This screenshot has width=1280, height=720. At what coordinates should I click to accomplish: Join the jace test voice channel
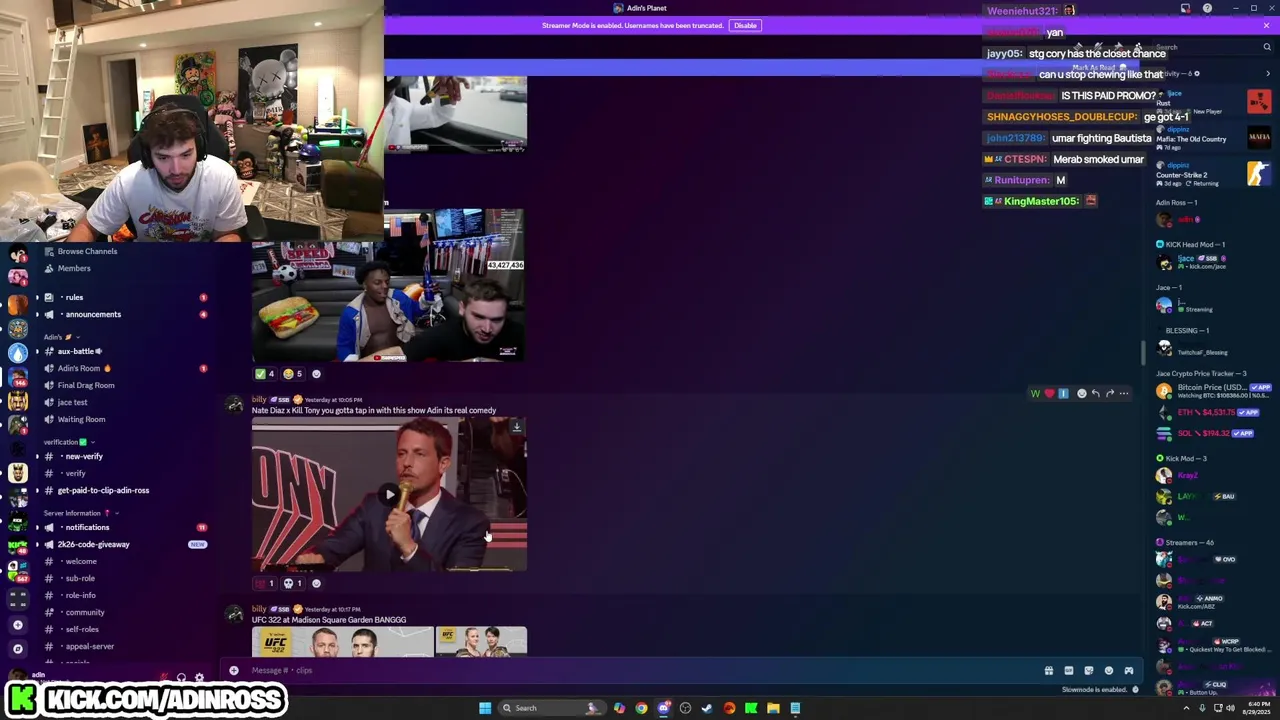click(x=72, y=403)
